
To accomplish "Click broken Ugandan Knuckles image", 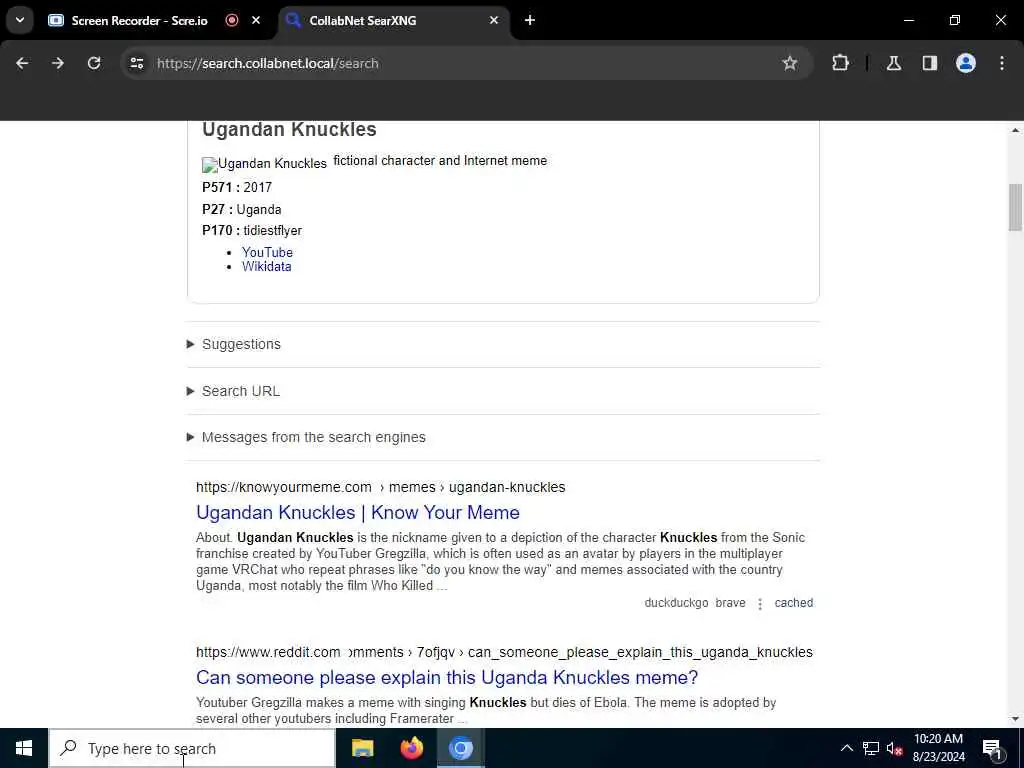I will pos(264,164).
